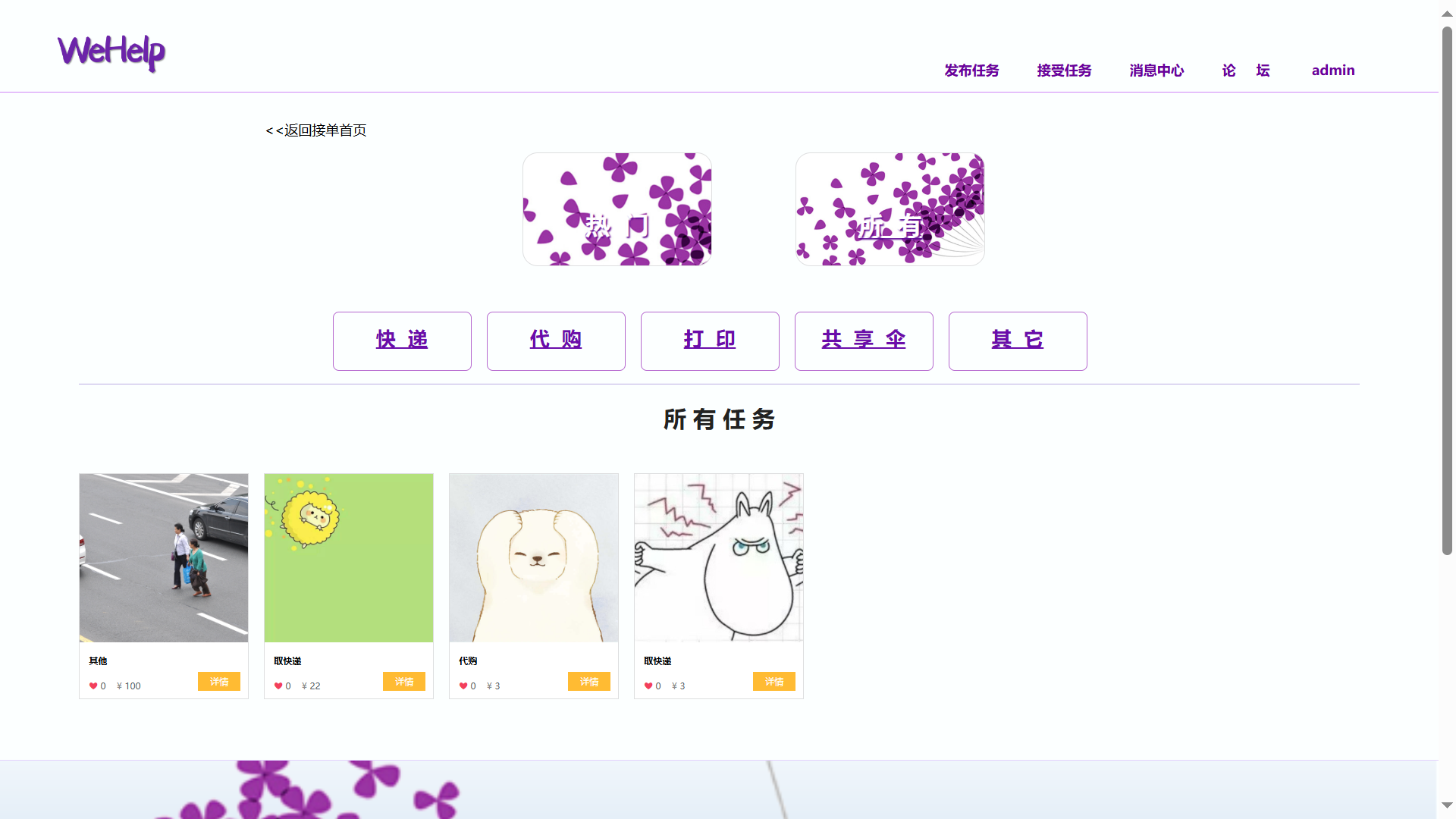The width and height of the screenshot is (1456, 819).
Task: Choose the 其它 category button
Action: pos(1018,340)
